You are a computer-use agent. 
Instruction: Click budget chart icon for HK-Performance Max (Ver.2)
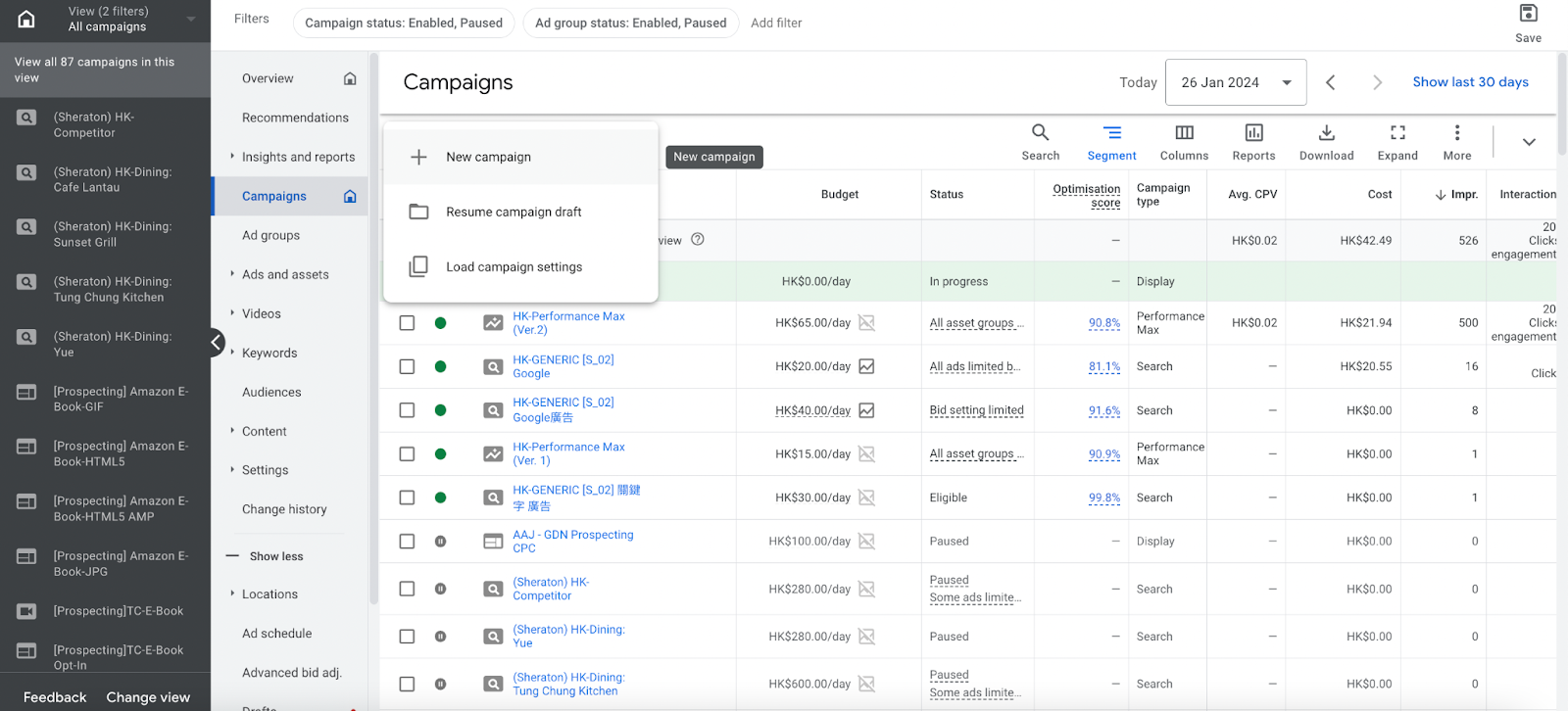866,322
